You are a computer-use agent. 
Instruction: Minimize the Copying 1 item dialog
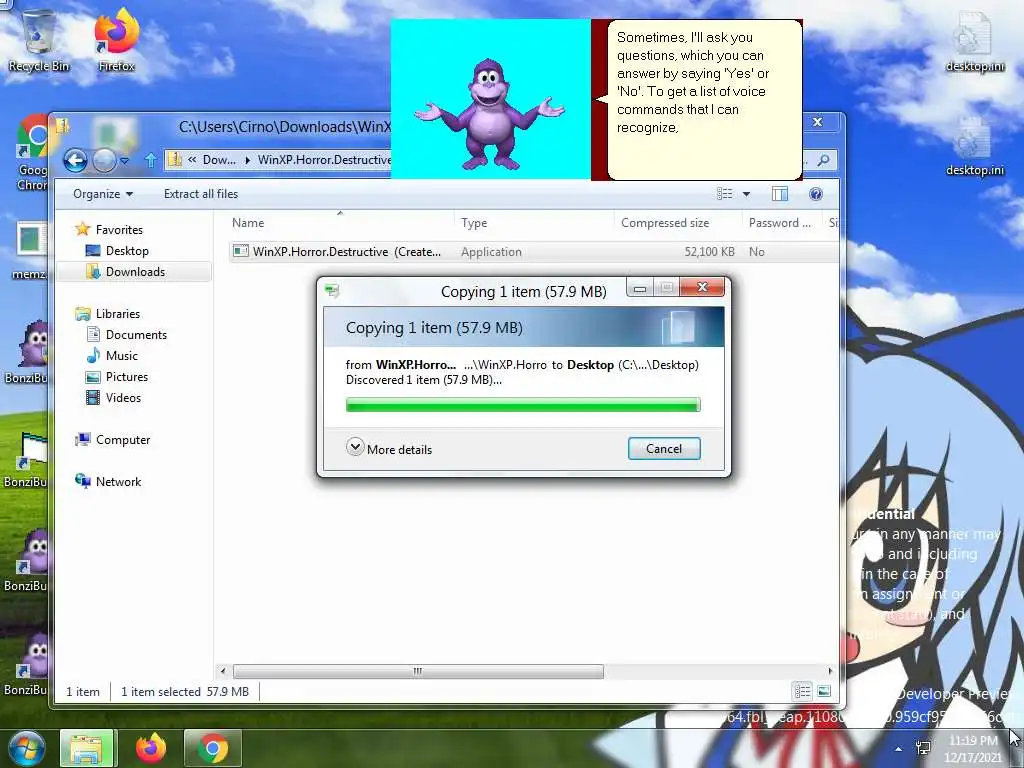pyautogui.click(x=640, y=287)
